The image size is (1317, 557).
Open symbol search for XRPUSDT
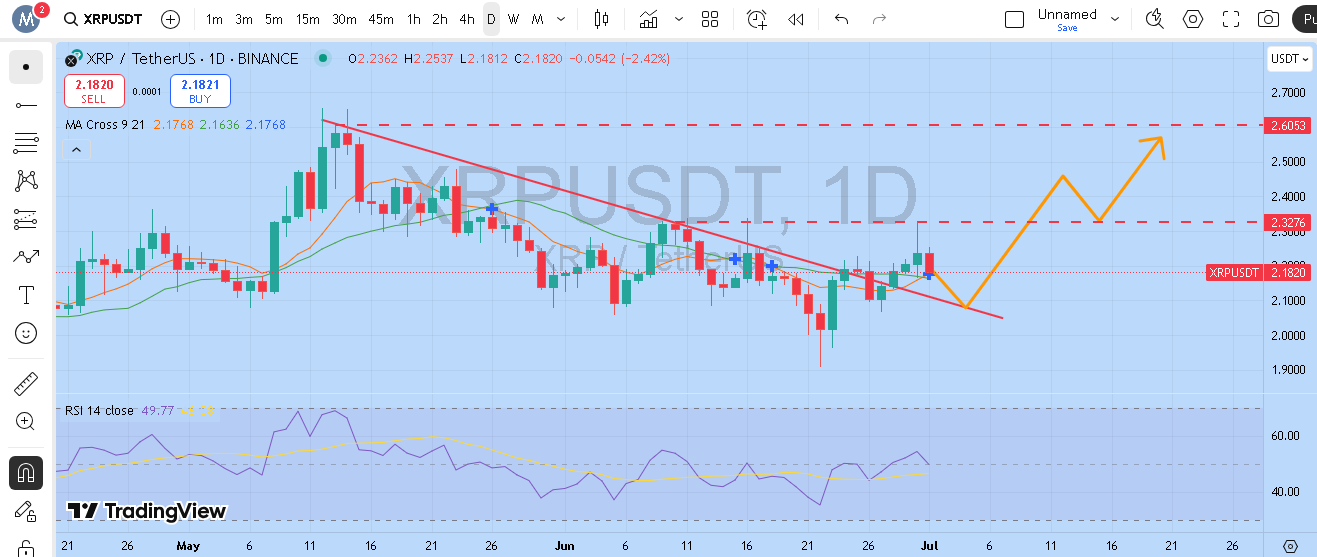tap(101, 19)
